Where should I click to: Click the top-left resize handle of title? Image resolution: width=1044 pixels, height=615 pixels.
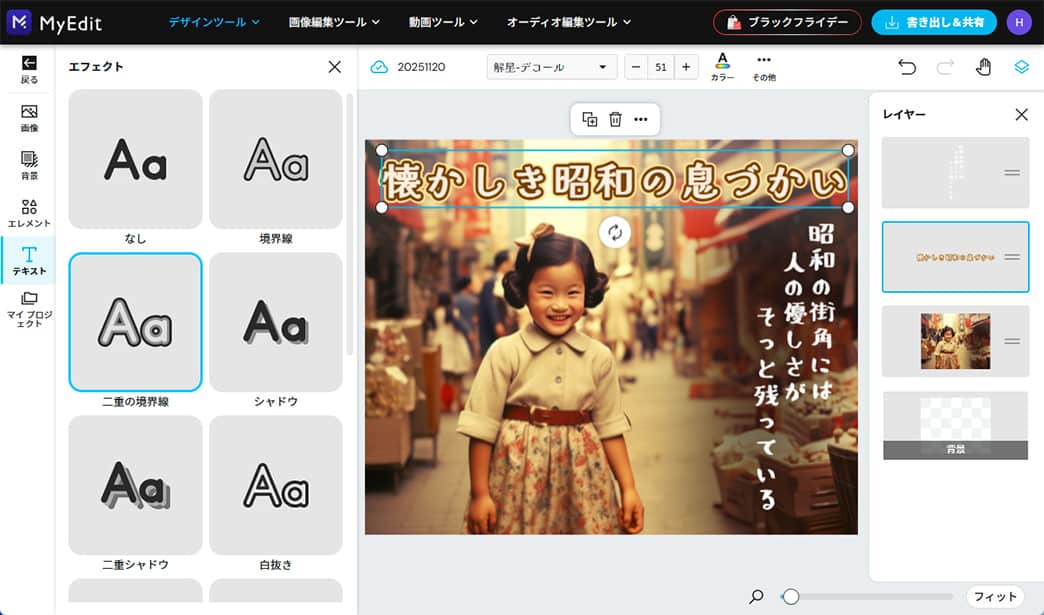point(382,150)
